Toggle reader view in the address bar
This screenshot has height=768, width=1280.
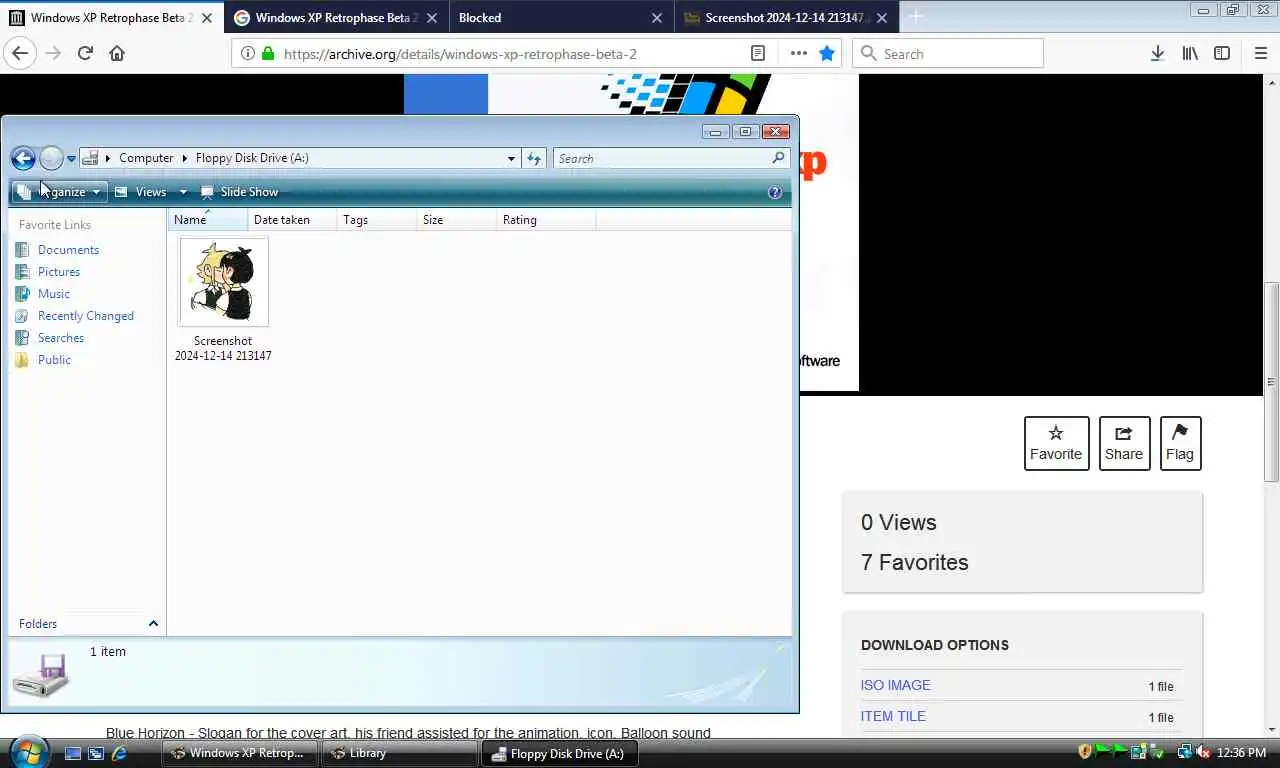click(758, 54)
